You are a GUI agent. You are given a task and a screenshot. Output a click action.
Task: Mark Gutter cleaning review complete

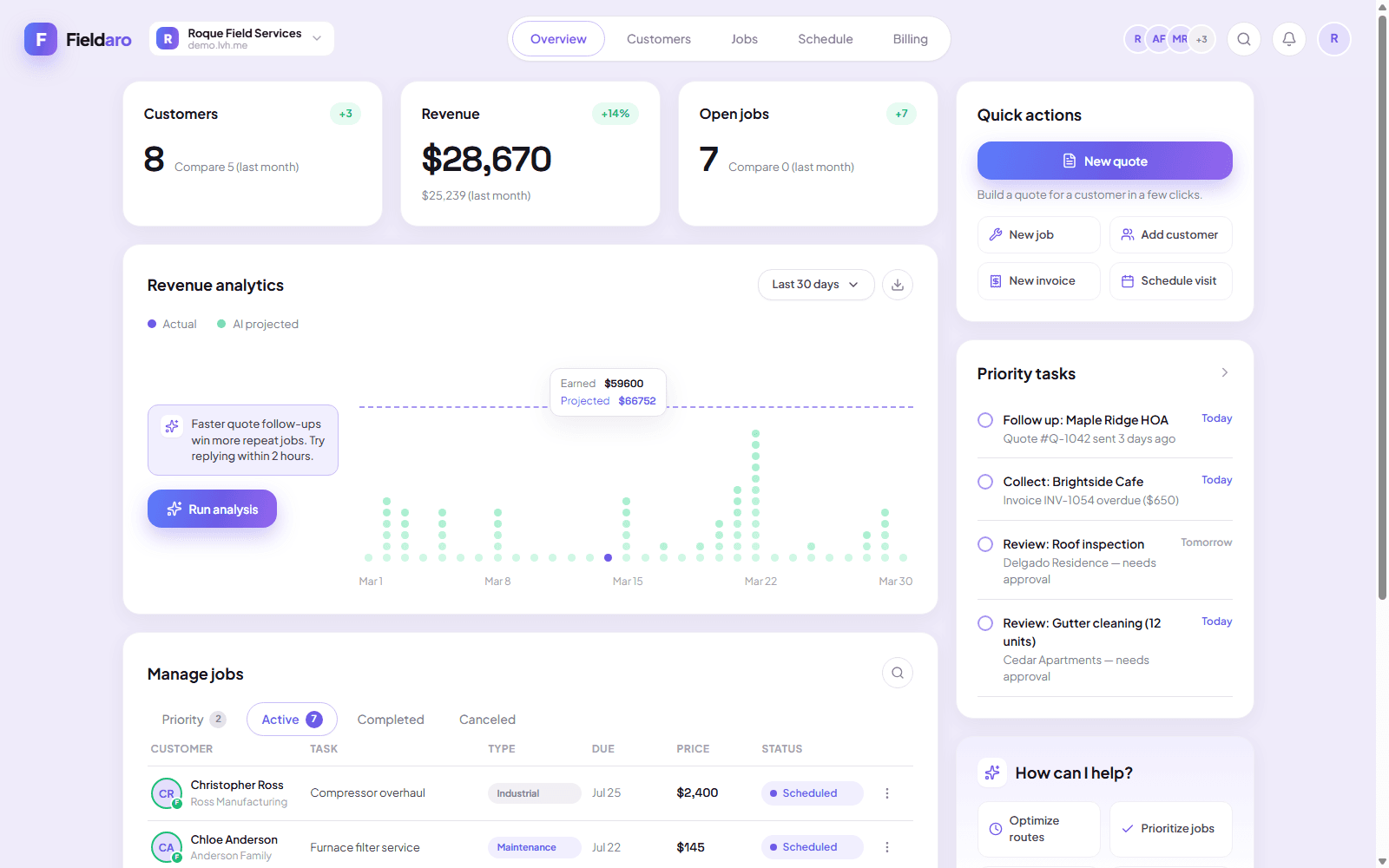click(985, 623)
